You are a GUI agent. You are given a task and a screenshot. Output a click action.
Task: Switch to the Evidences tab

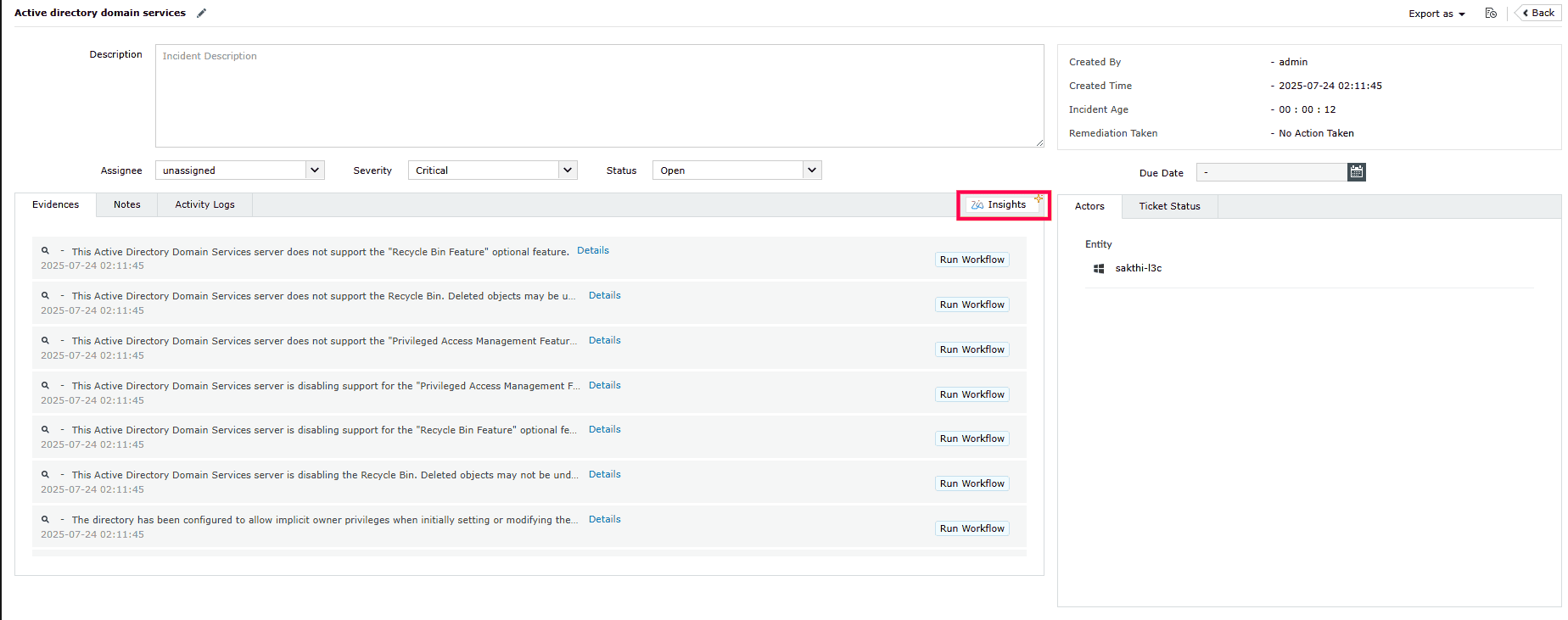pyautogui.click(x=56, y=204)
